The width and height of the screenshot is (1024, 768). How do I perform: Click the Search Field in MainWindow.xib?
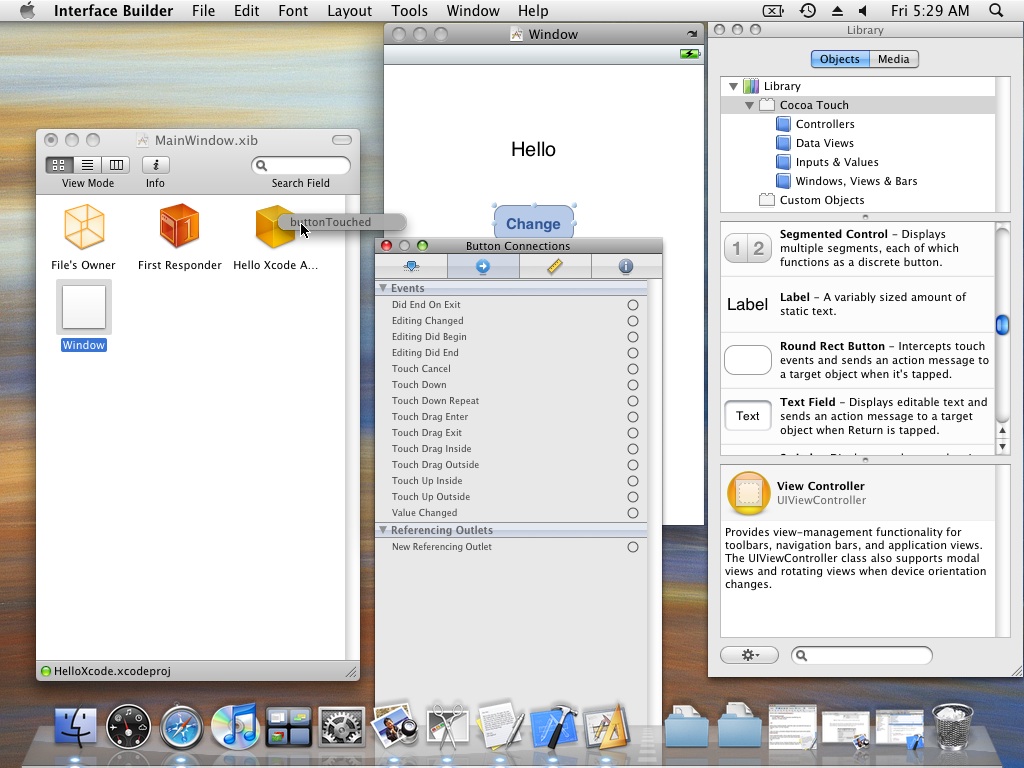(300, 165)
